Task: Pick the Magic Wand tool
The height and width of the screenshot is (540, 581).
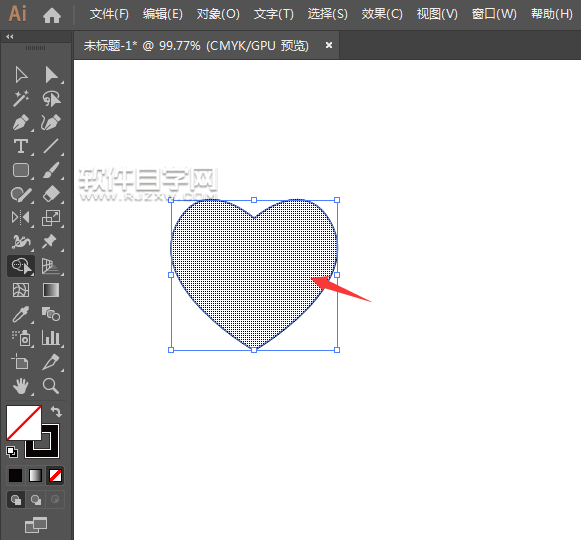Action: pyautogui.click(x=21, y=99)
